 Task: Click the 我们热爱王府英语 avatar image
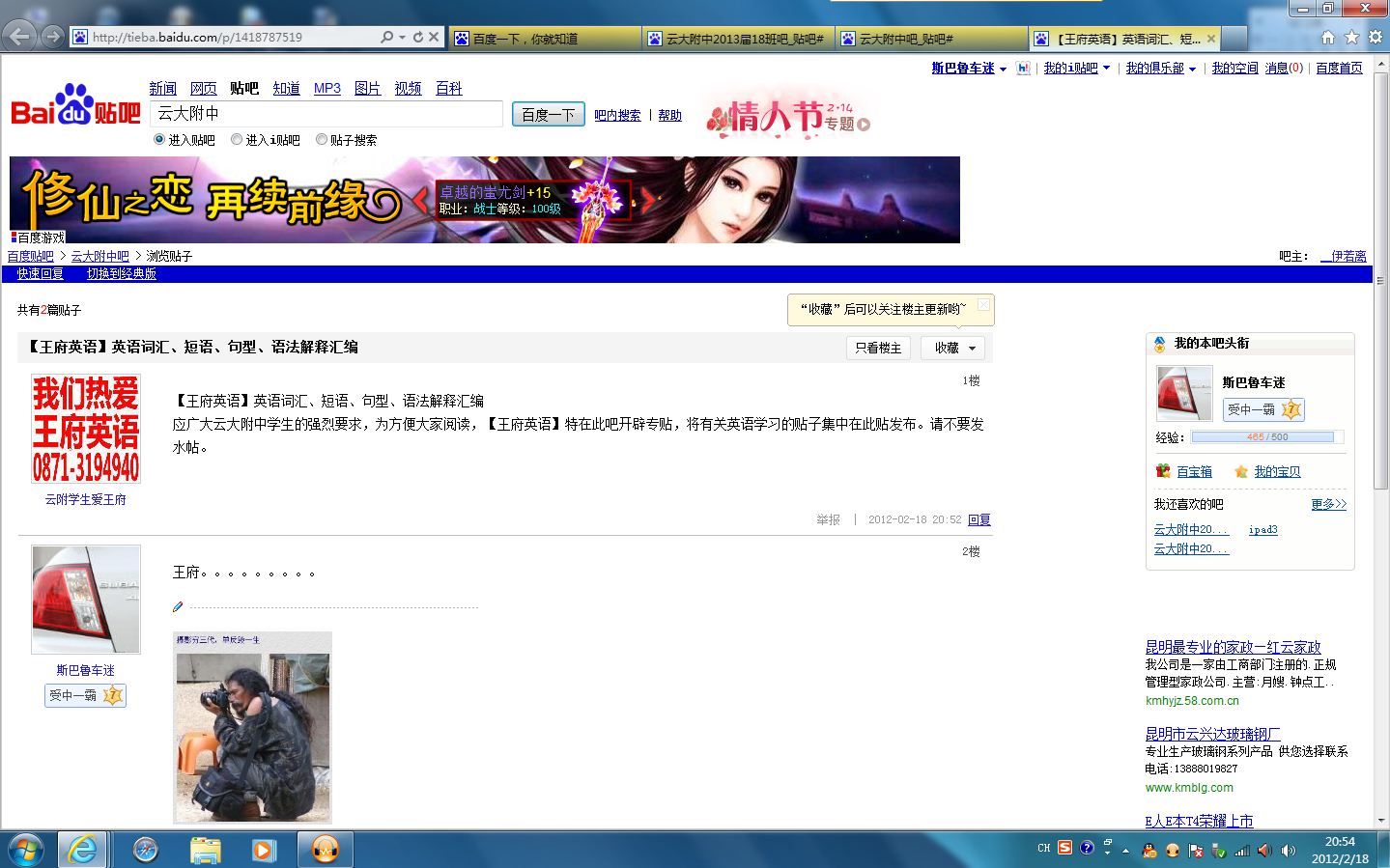86,428
